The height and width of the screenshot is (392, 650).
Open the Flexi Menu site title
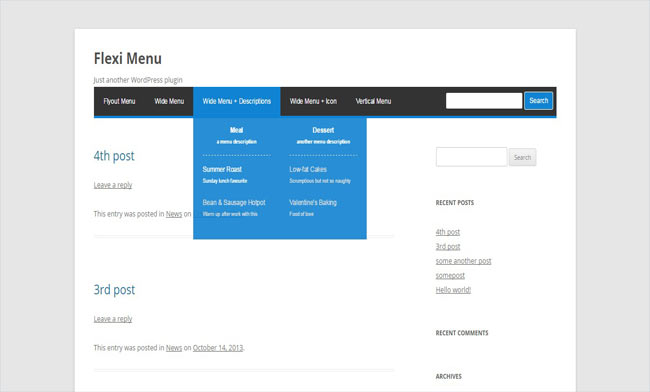128,58
